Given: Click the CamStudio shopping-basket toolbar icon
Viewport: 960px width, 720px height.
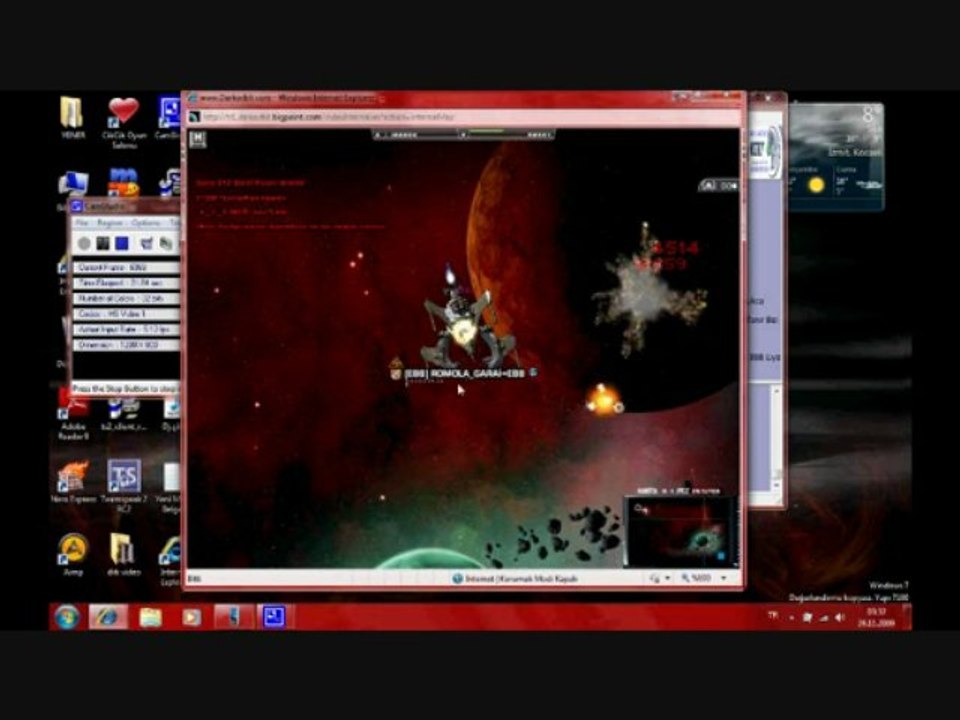Looking at the screenshot, I should coord(147,244).
